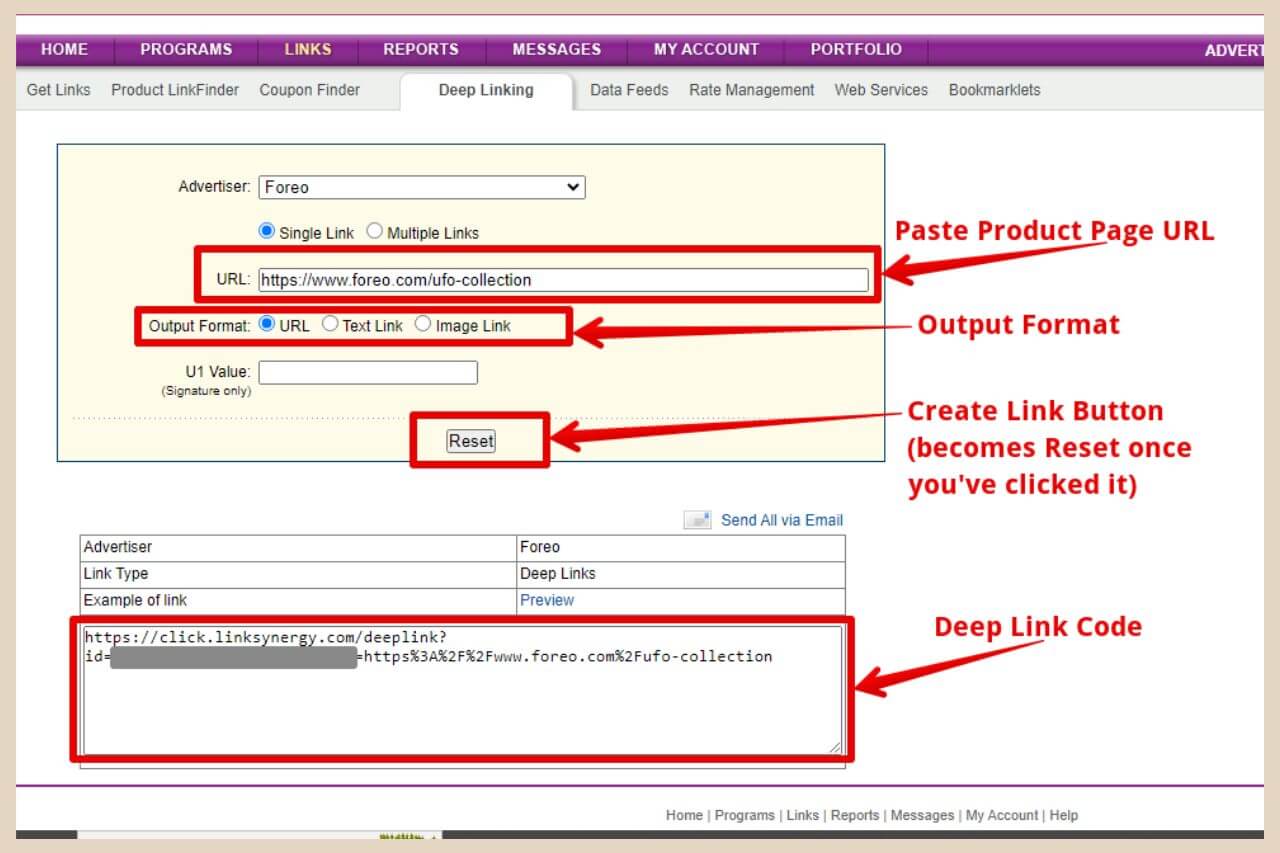The height and width of the screenshot is (853, 1280).
Task: Click the Deep Links cell in the table
Action: pos(680,574)
